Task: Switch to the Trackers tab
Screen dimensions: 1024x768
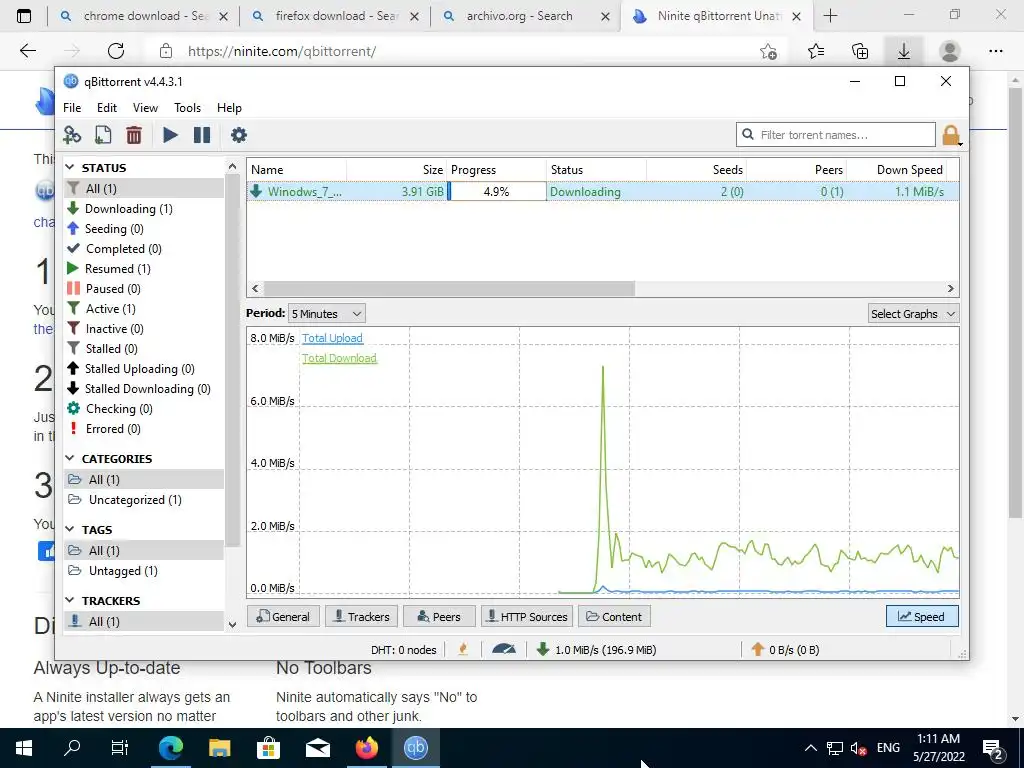Action: click(361, 616)
